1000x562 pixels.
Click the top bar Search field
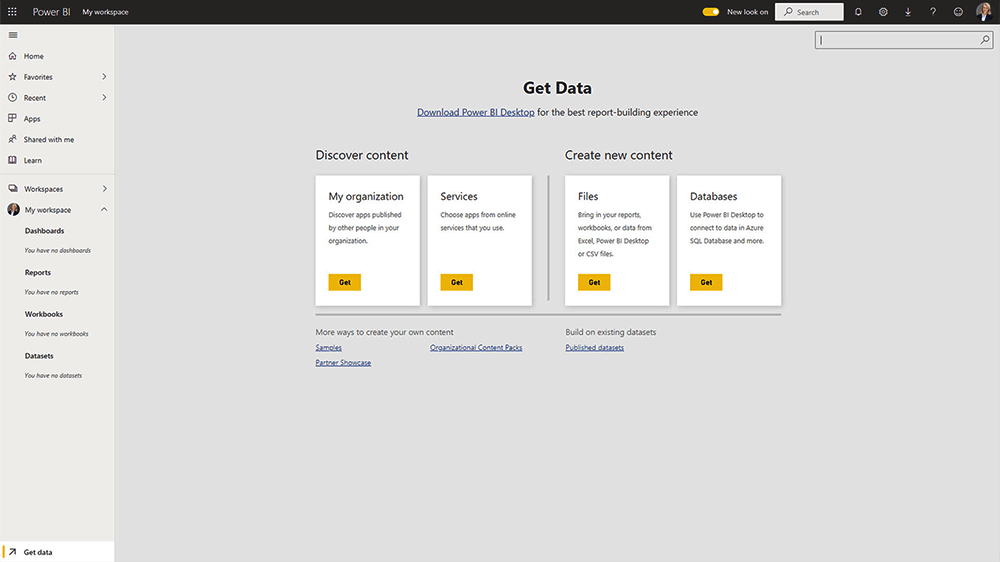point(809,11)
